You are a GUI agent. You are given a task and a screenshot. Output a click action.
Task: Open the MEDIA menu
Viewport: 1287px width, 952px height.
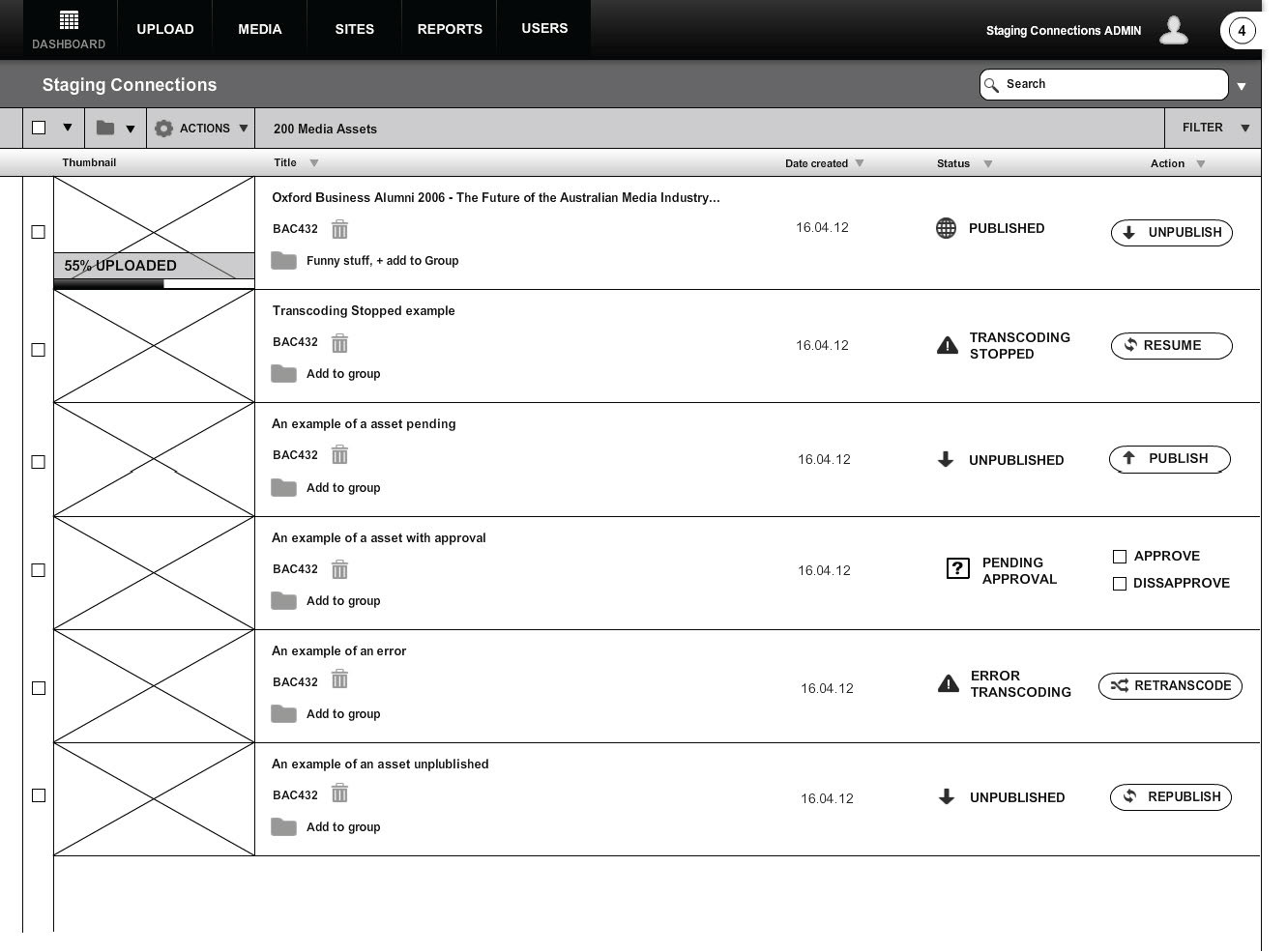tap(260, 29)
